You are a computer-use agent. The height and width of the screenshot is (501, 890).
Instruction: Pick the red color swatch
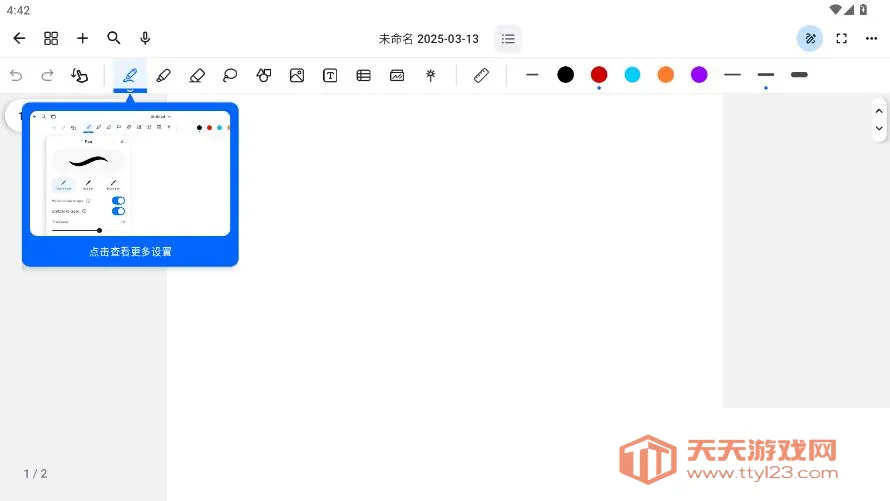599,74
